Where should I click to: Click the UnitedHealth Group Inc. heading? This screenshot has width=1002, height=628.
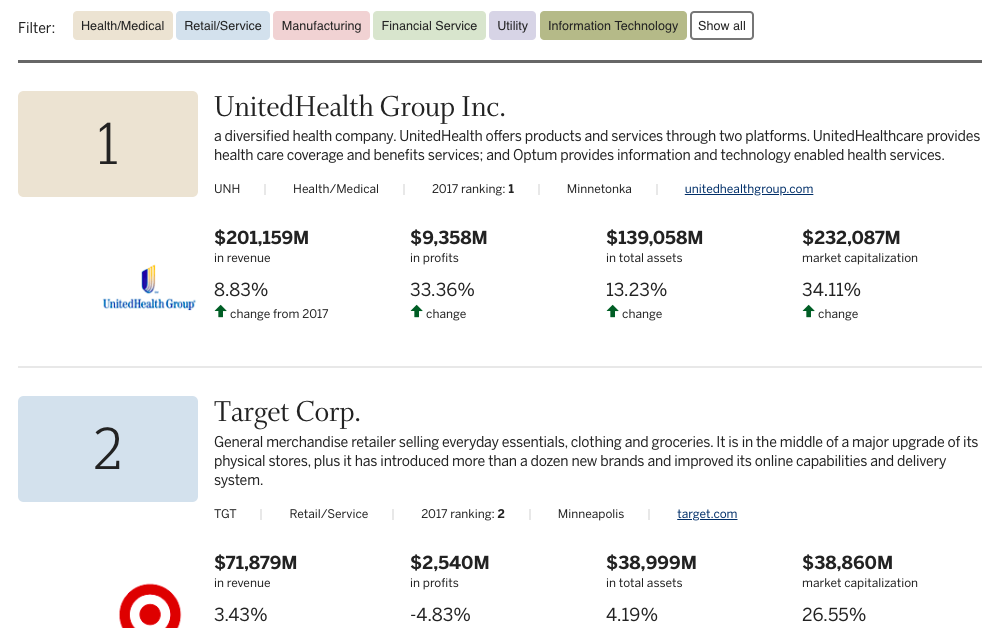pos(360,107)
